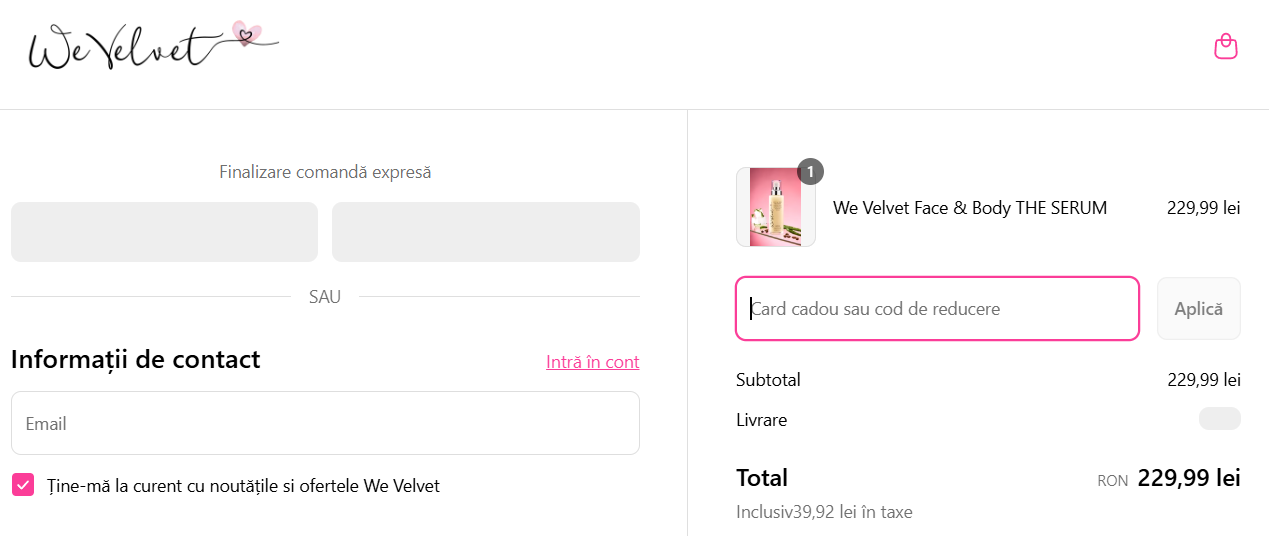Click the bold Total amount 229,99 lei
This screenshot has height=536, width=1269.
[1188, 478]
